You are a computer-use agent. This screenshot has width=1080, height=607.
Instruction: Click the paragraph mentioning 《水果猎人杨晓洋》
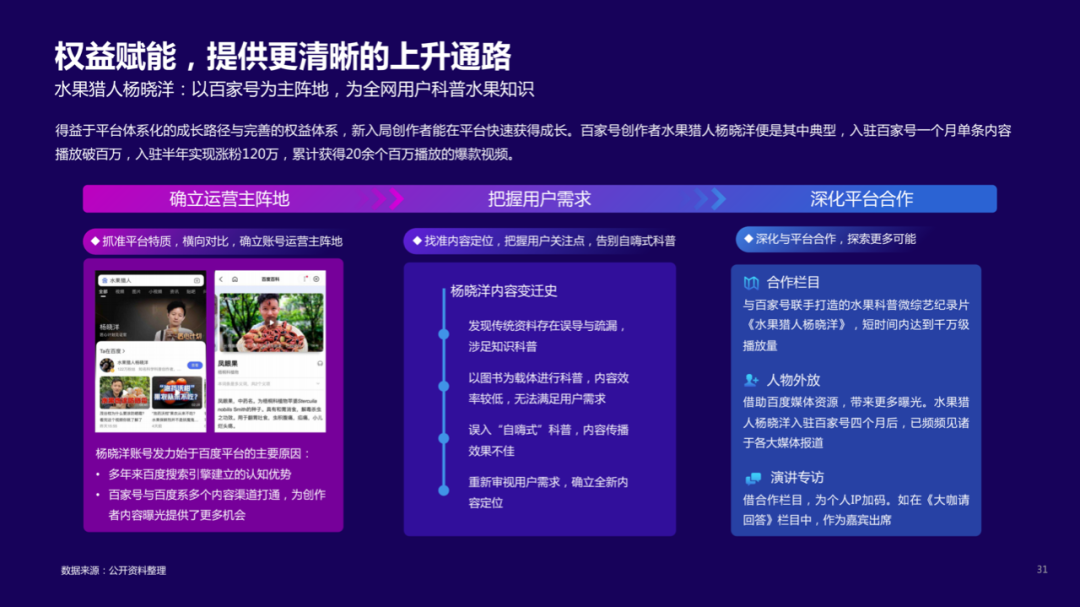(x=855, y=325)
